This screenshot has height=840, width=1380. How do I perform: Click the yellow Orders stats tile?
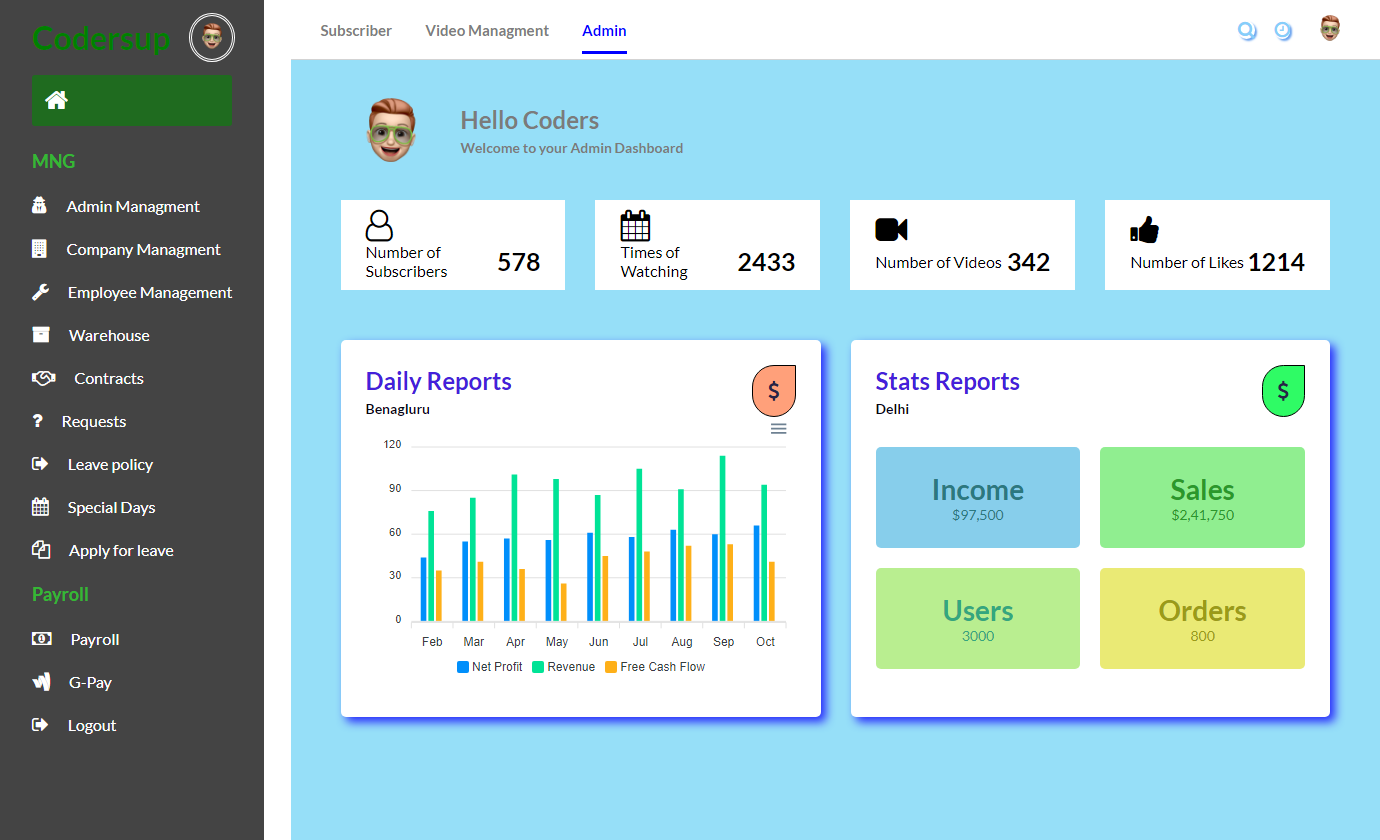click(1202, 618)
